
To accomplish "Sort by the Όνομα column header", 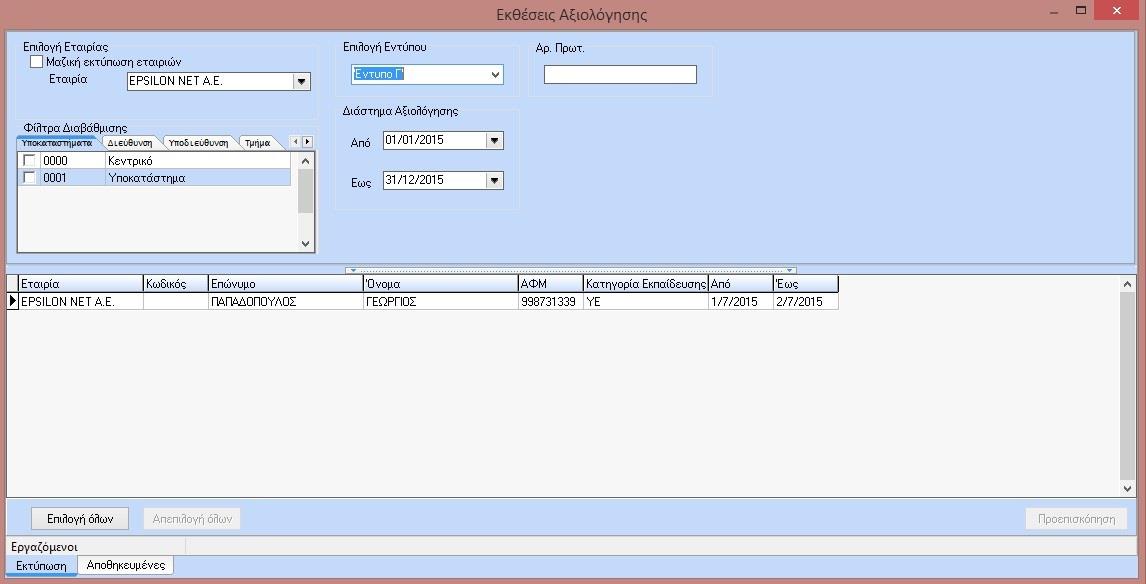I will [440, 284].
